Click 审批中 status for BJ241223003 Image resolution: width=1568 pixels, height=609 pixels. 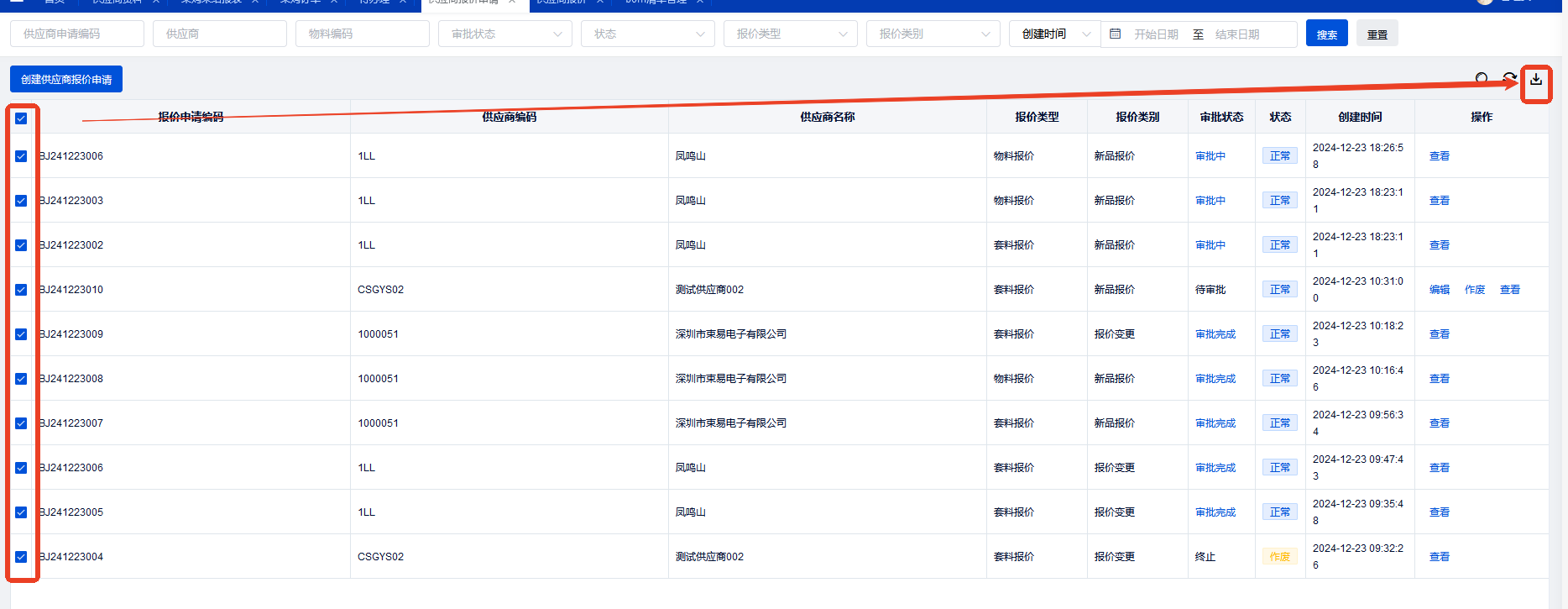point(1210,201)
